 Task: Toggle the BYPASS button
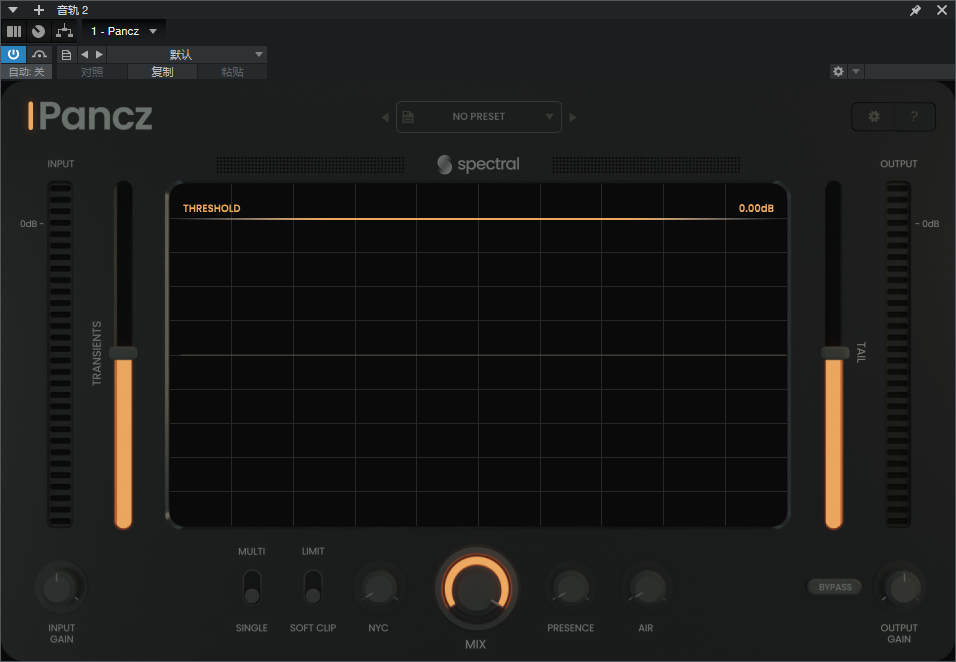[835, 587]
